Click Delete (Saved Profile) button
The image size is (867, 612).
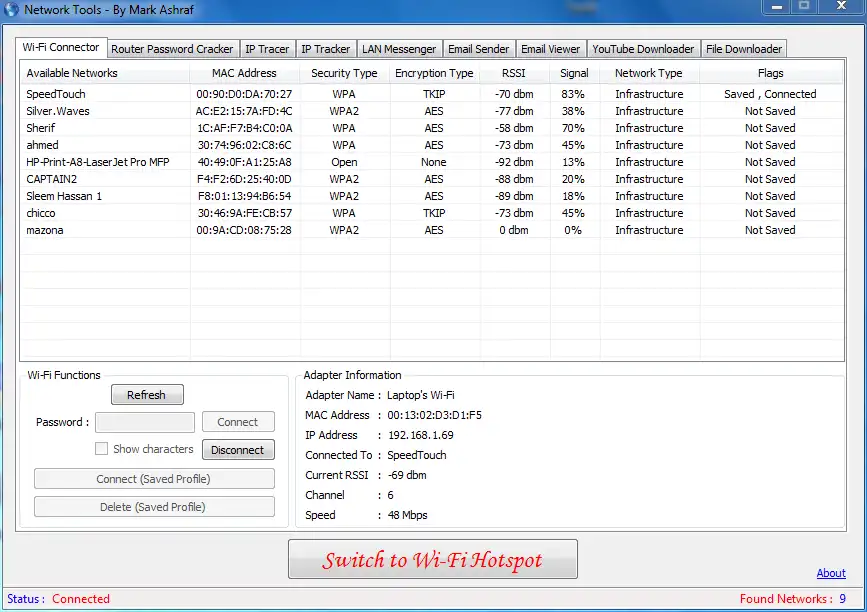(x=154, y=507)
